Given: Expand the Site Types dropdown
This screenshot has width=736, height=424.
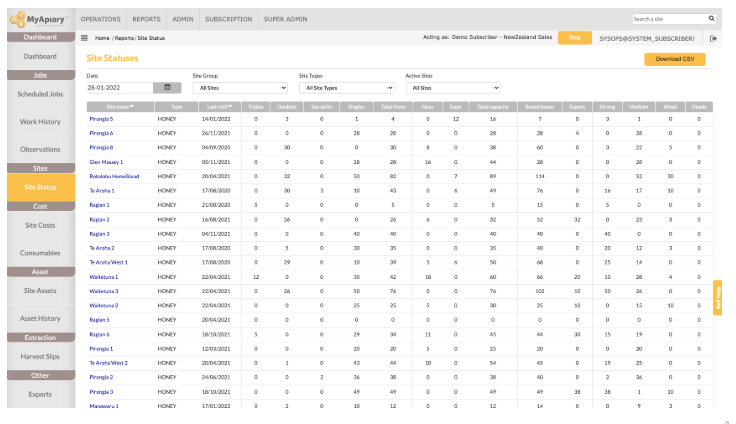Looking at the screenshot, I should (346, 88).
